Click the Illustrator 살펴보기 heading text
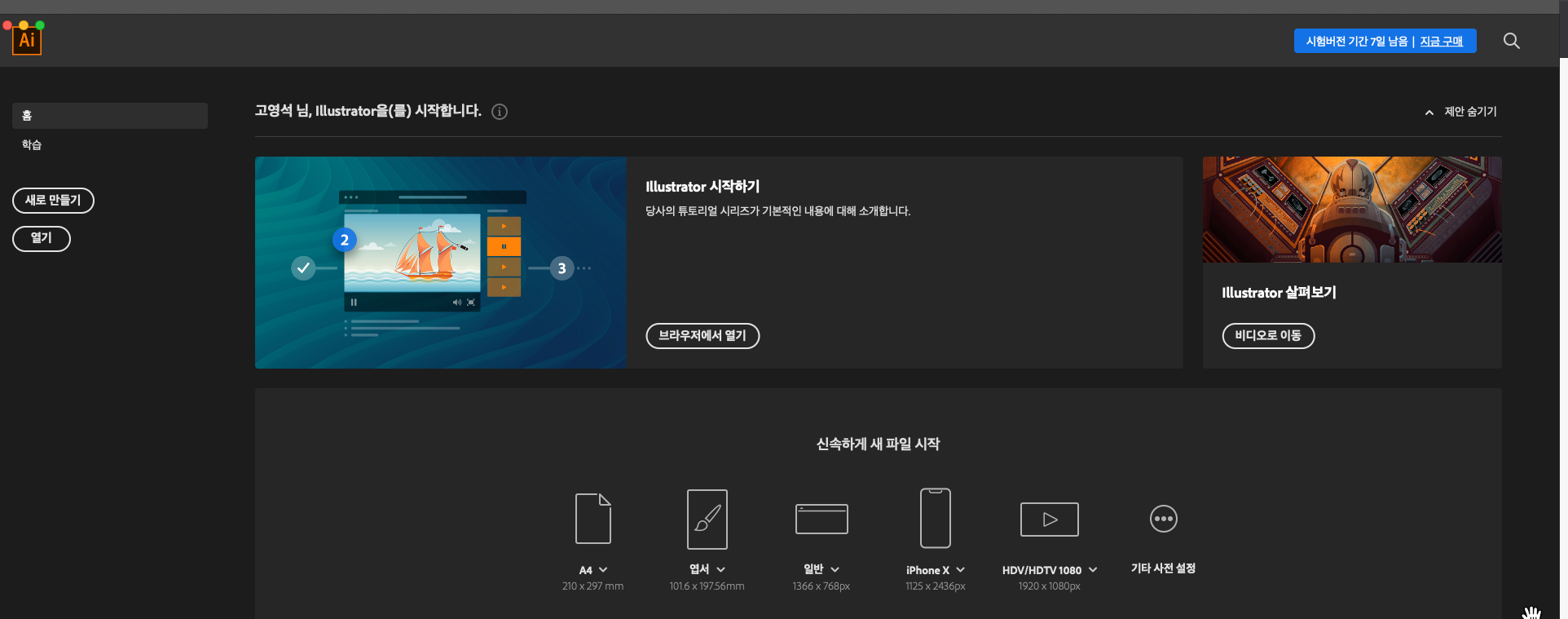The width and height of the screenshot is (1568, 619). point(1279,293)
